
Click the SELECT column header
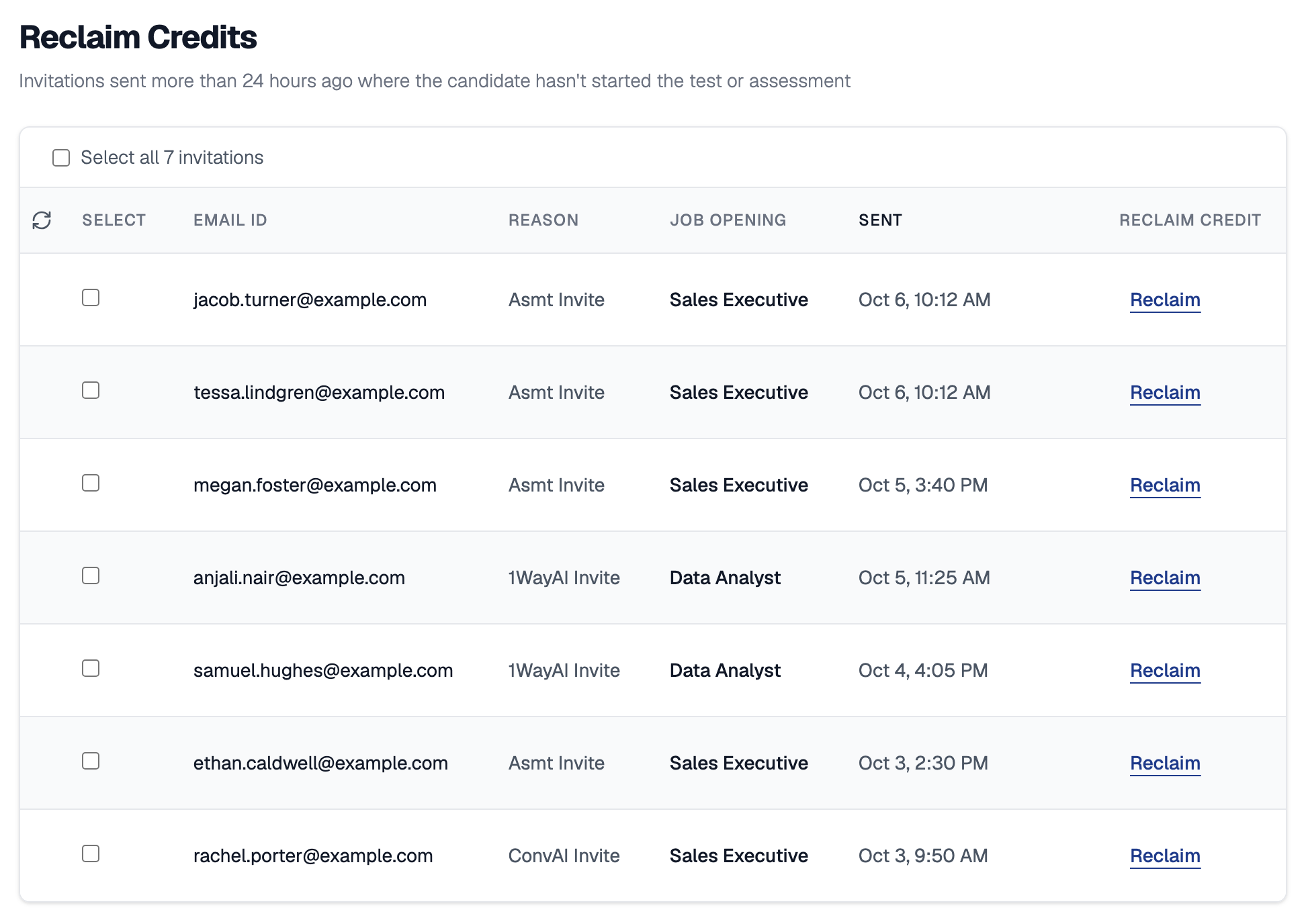[x=114, y=220]
